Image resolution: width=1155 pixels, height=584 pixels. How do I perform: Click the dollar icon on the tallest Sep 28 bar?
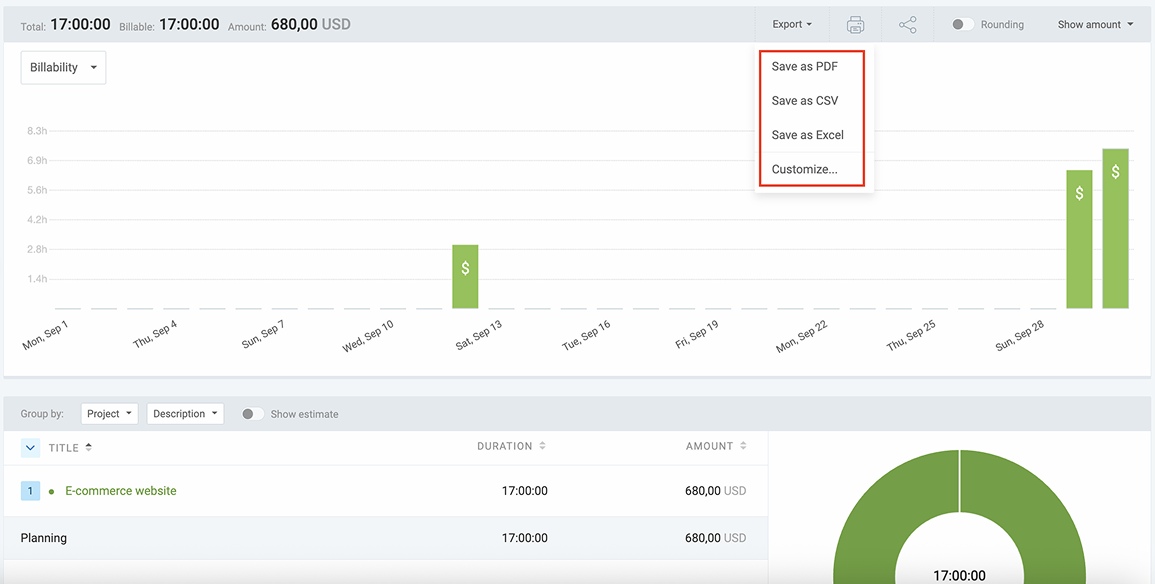1114,171
